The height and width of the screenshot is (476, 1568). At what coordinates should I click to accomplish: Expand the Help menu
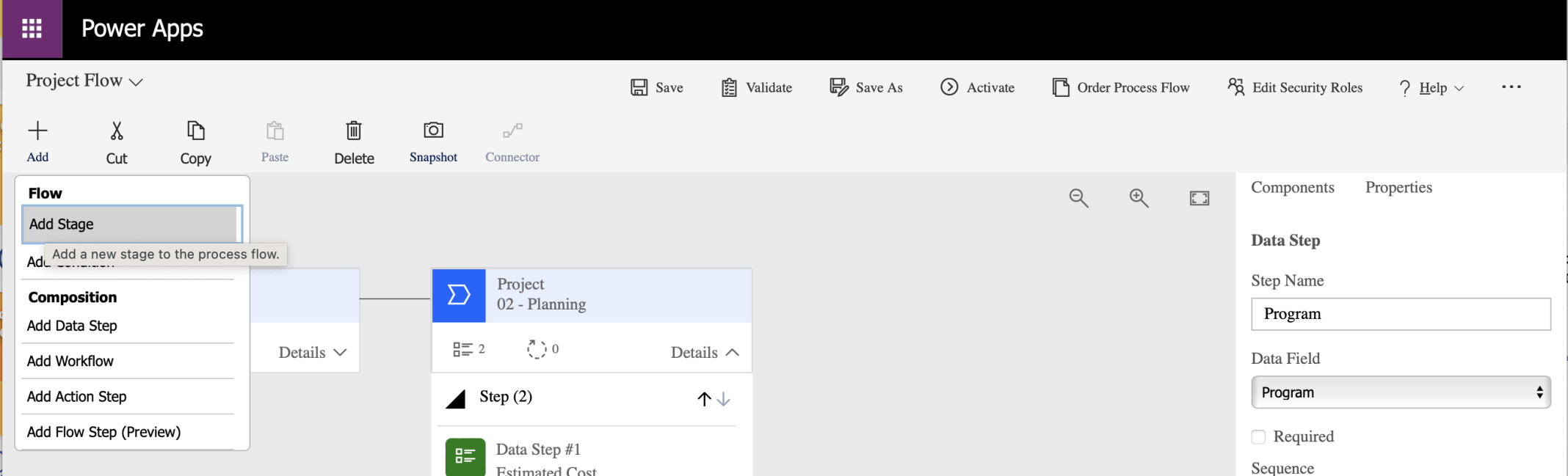pyautogui.click(x=1431, y=88)
